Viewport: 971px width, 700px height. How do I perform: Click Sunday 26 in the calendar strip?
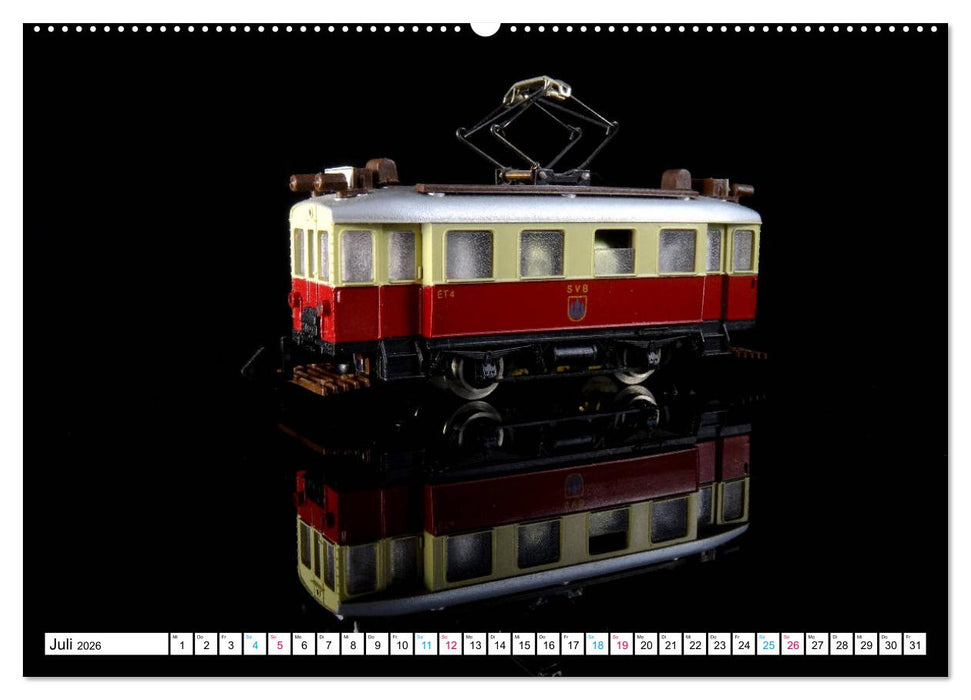791,645
